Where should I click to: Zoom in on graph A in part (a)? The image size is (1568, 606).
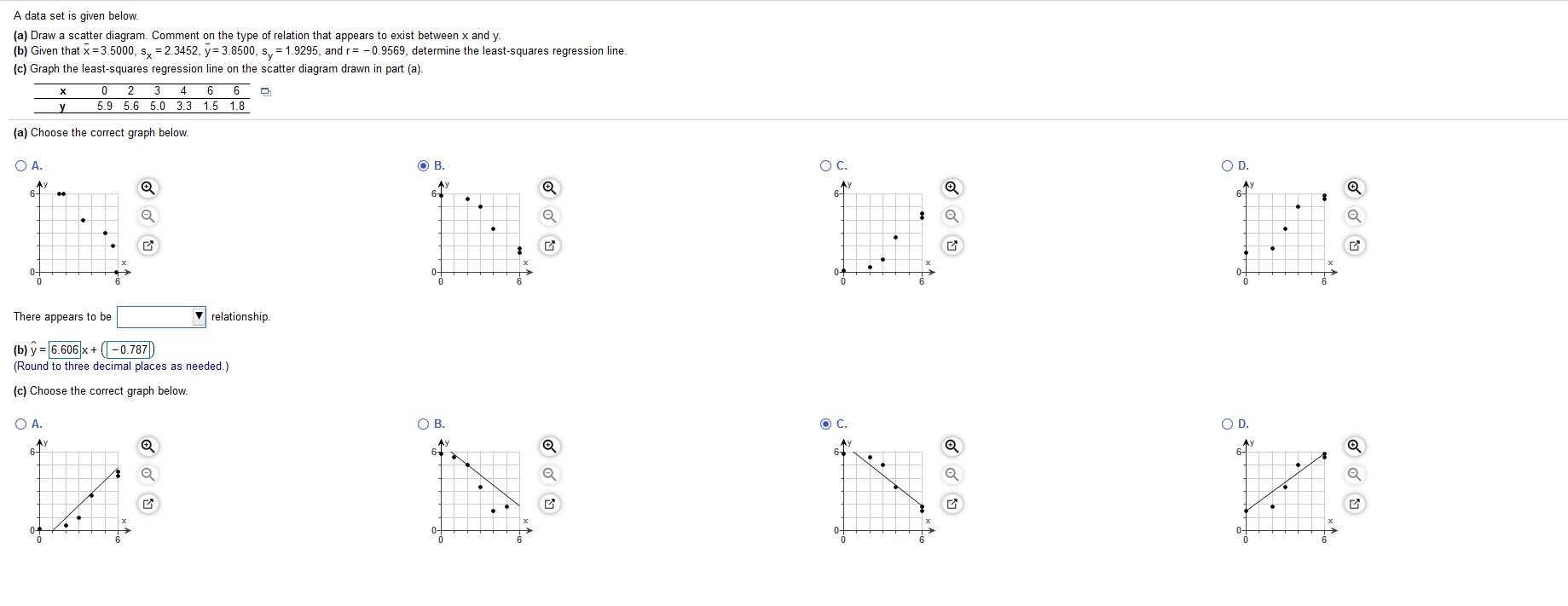[x=147, y=188]
